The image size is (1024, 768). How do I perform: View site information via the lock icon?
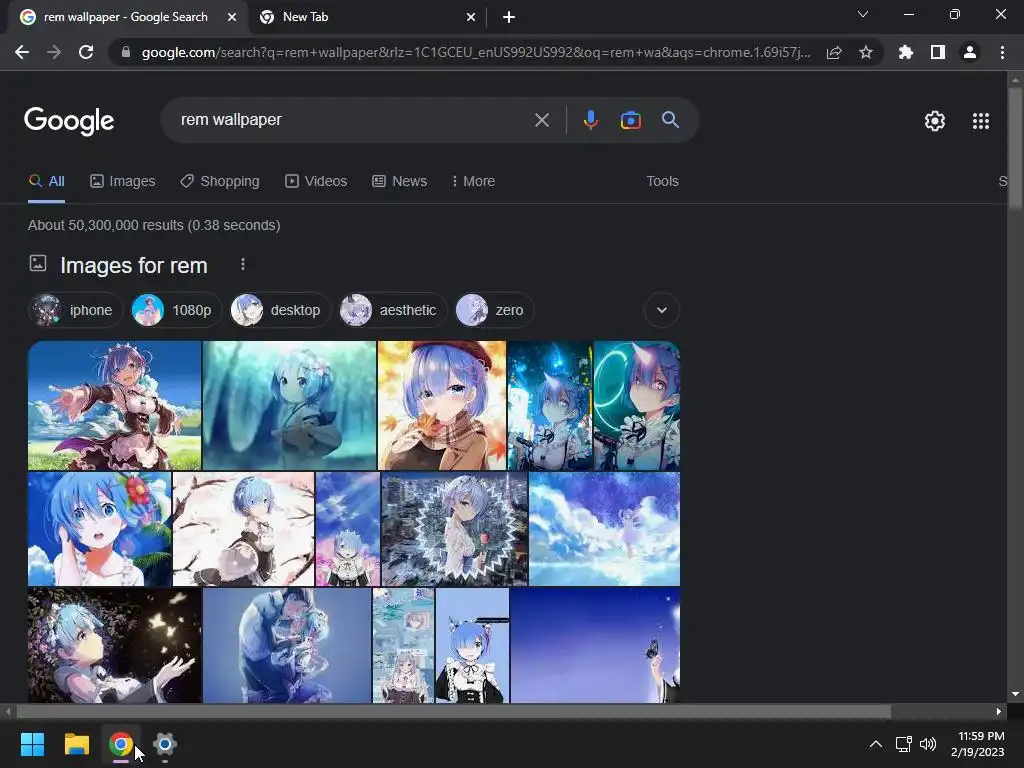click(126, 52)
